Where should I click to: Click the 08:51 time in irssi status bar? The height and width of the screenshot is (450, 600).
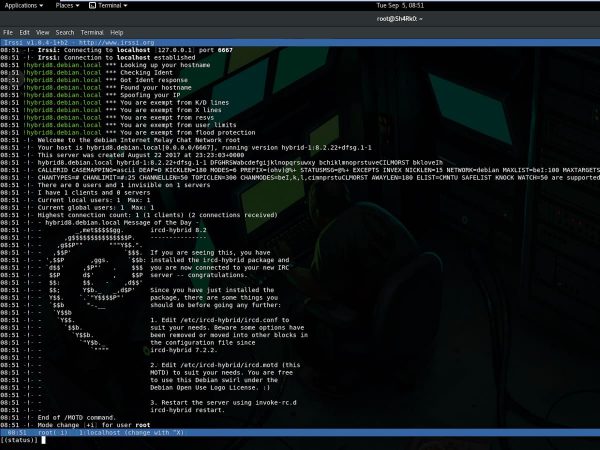[x=15, y=432]
